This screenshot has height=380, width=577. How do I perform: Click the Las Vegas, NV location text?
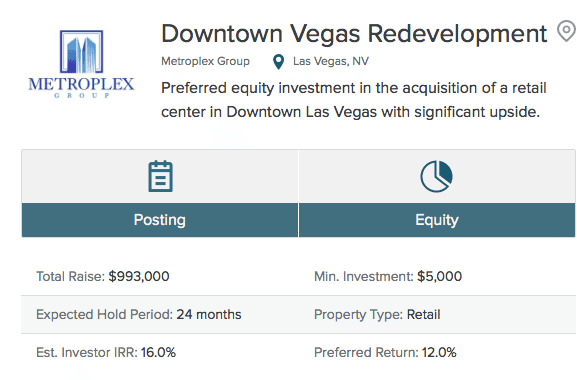(331, 61)
